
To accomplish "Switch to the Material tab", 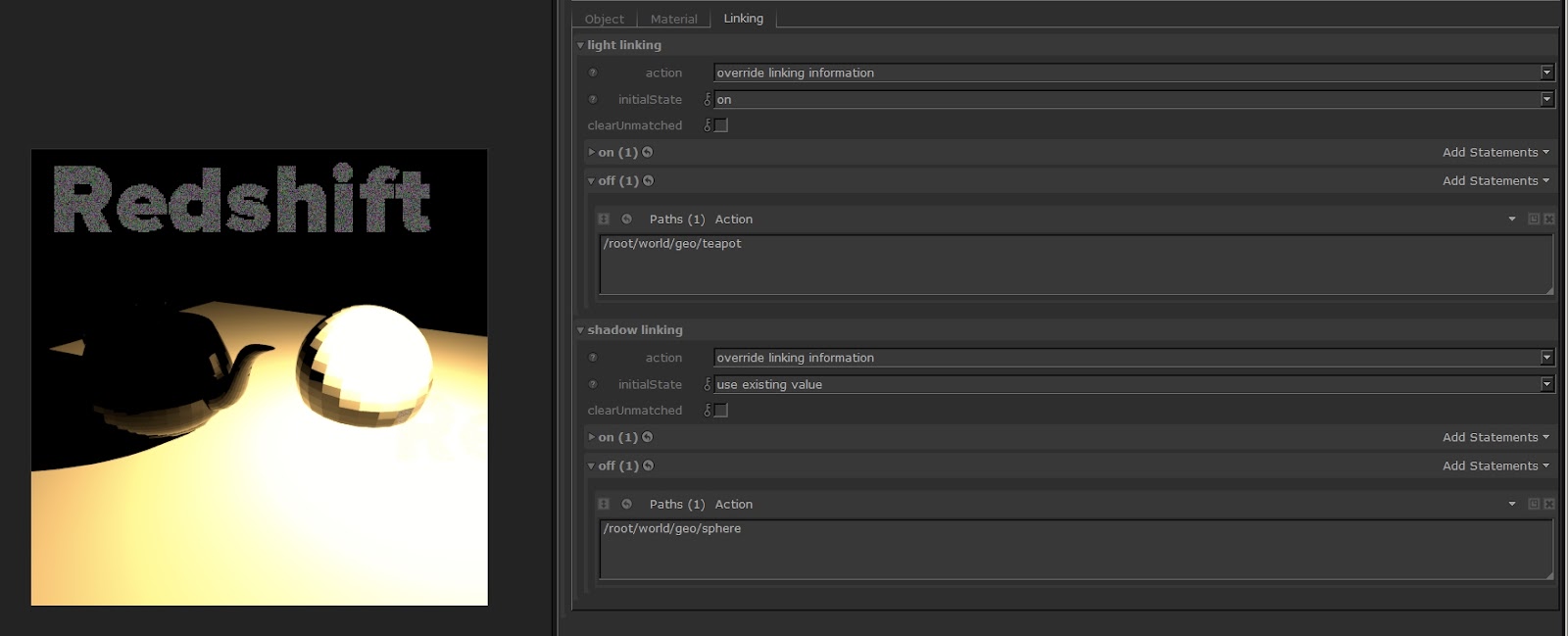I will coord(673,19).
